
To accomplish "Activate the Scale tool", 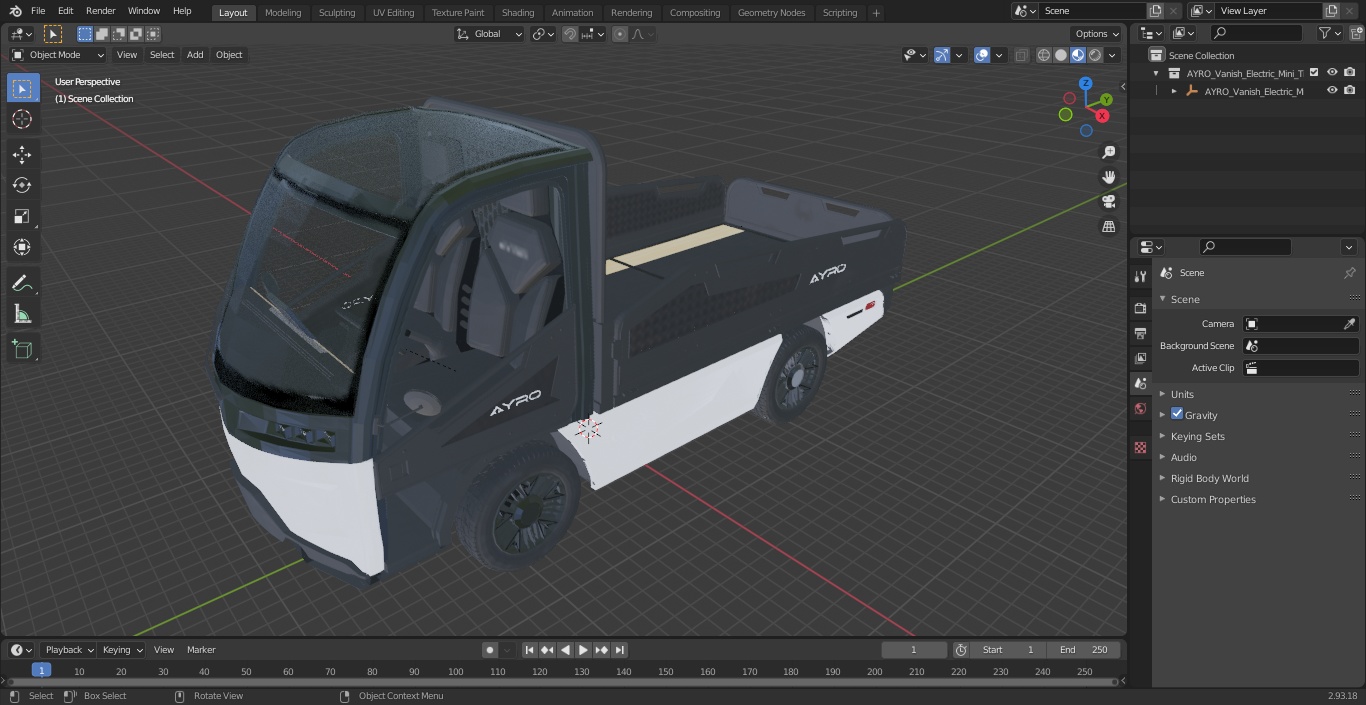I will tap(22, 216).
